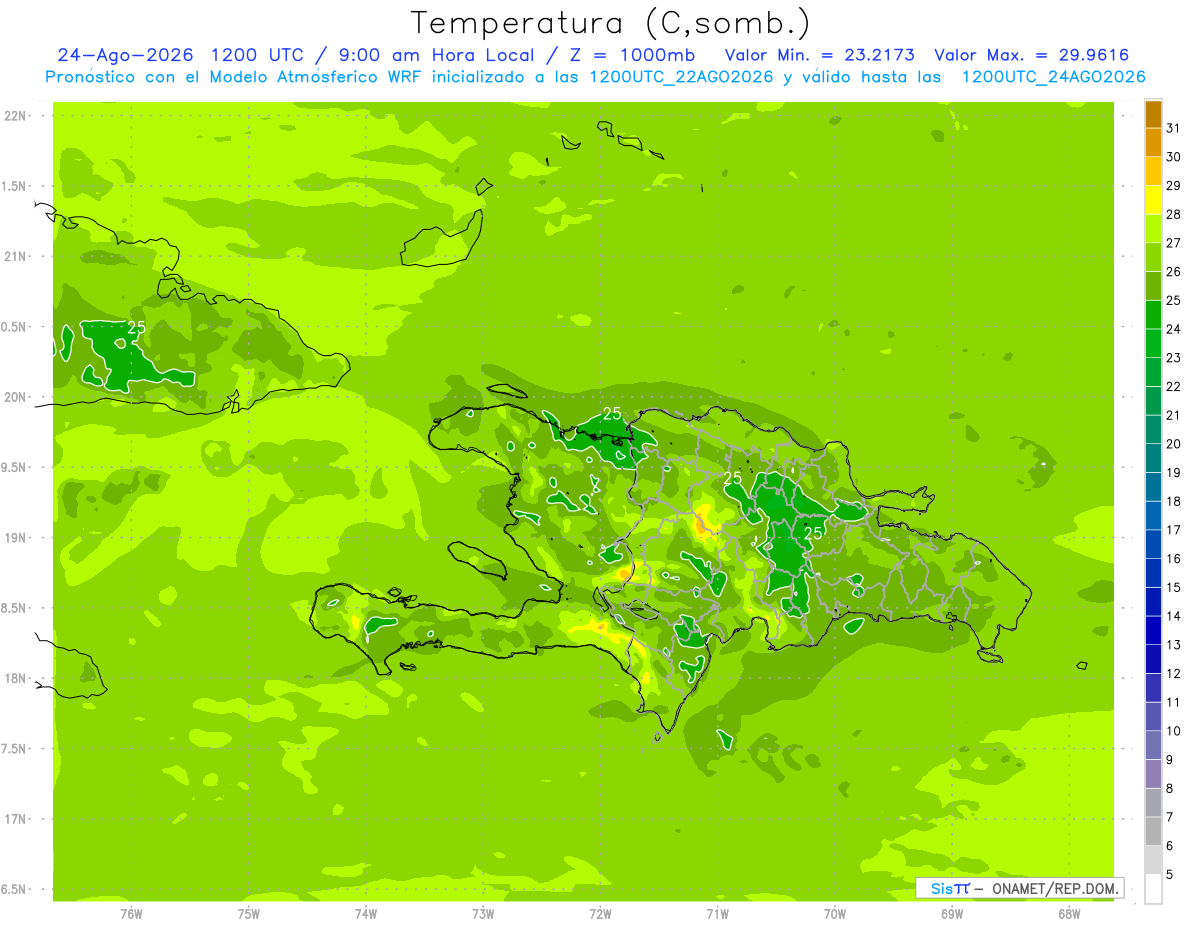Pick the dark orange swatch above colorbar 31
1200x927 pixels.
pyautogui.click(x=1153, y=114)
